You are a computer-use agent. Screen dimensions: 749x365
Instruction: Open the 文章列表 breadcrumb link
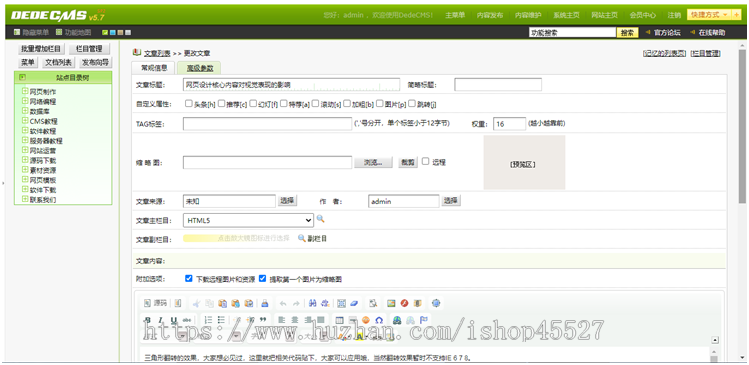tap(157, 54)
